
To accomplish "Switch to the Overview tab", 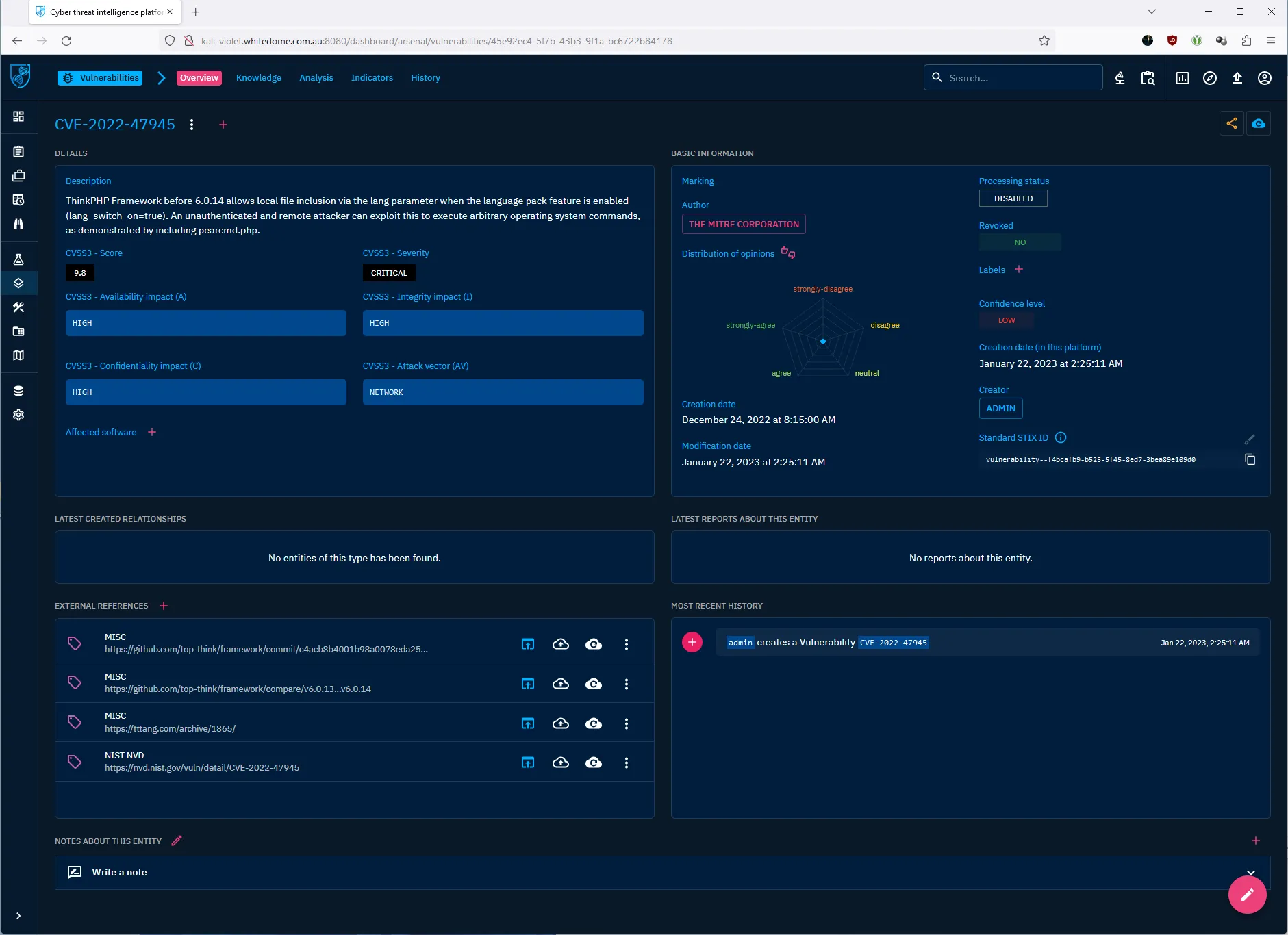I will point(199,78).
